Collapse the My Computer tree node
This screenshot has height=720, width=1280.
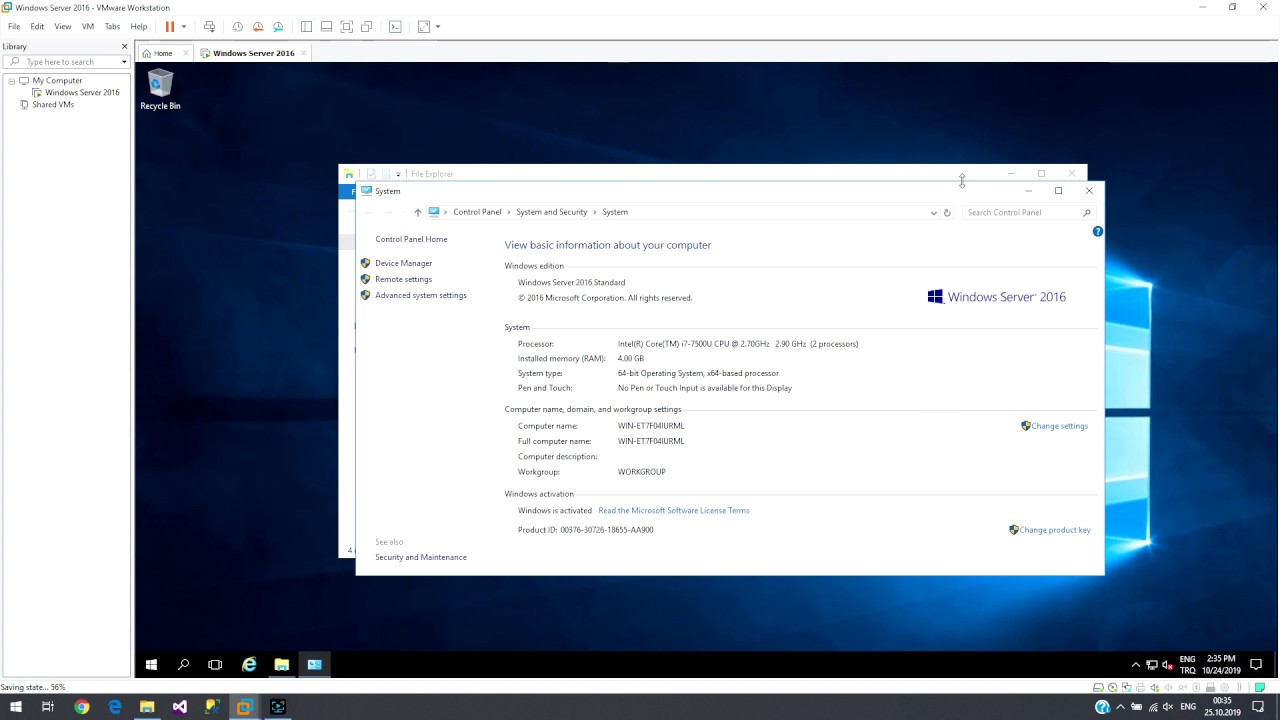pos(12,80)
